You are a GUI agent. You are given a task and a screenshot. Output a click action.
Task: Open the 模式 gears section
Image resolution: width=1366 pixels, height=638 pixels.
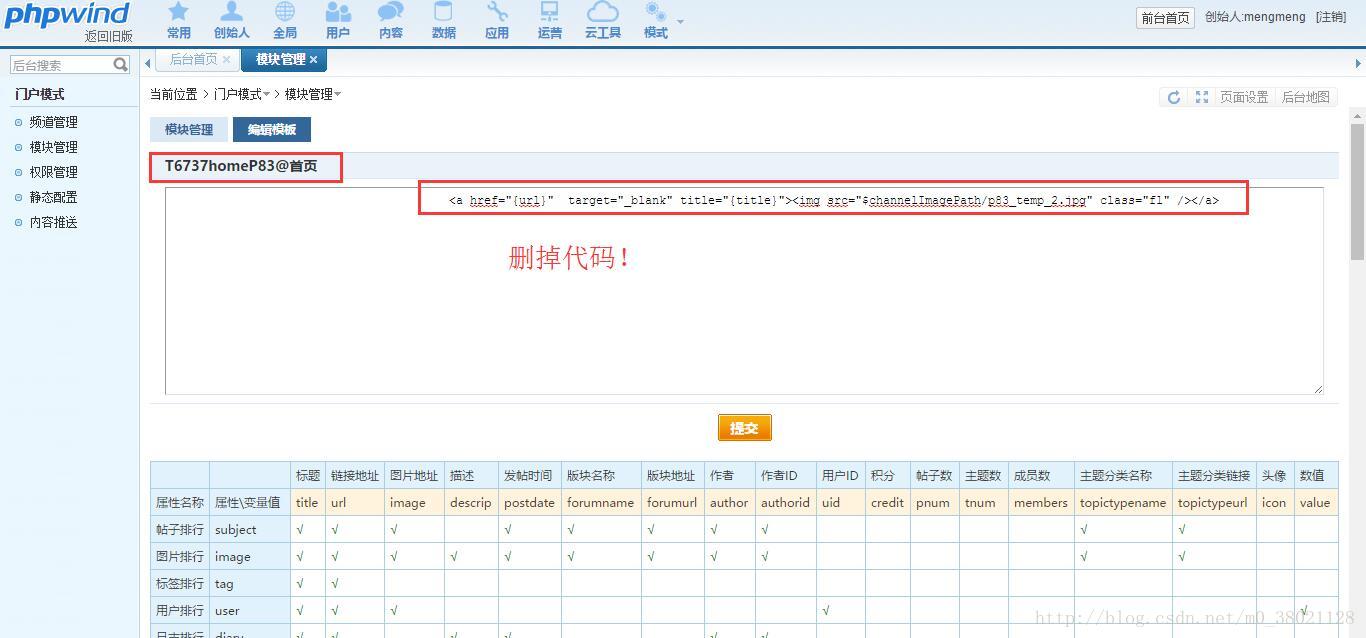click(656, 21)
